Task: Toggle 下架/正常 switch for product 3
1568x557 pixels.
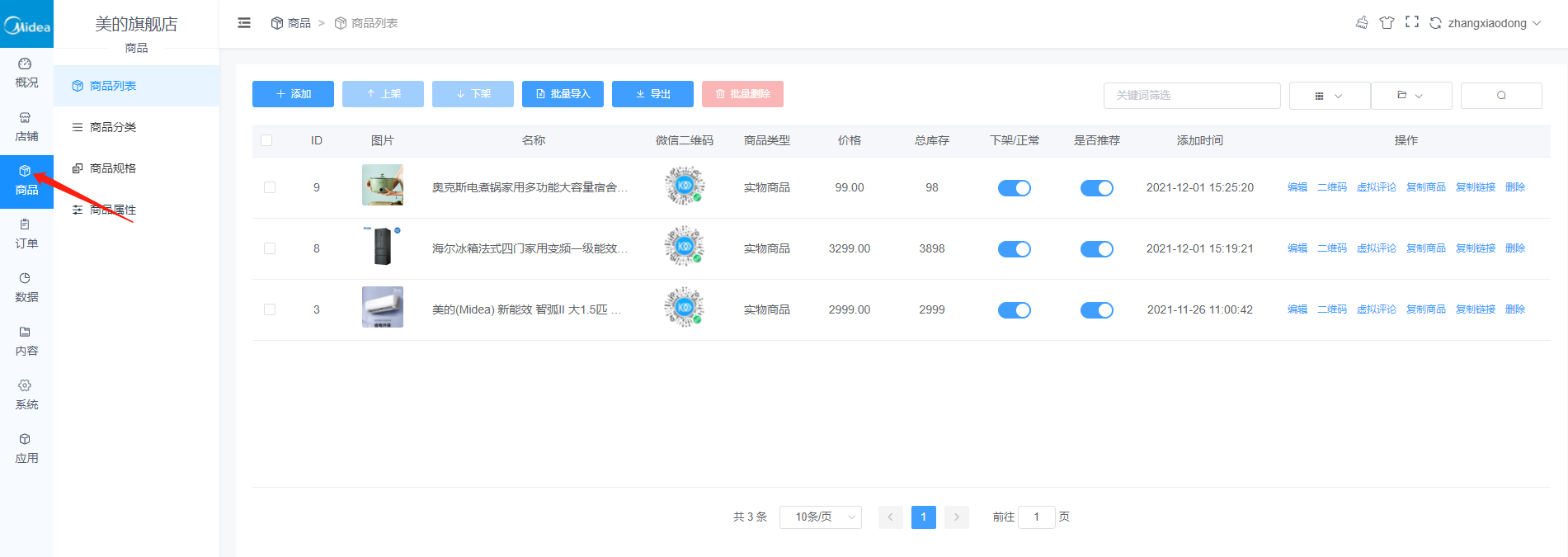Action: [1015, 310]
